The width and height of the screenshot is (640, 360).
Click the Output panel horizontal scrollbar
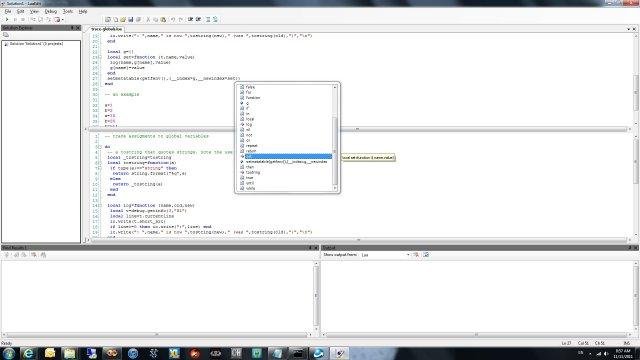[x=476, y=335]
